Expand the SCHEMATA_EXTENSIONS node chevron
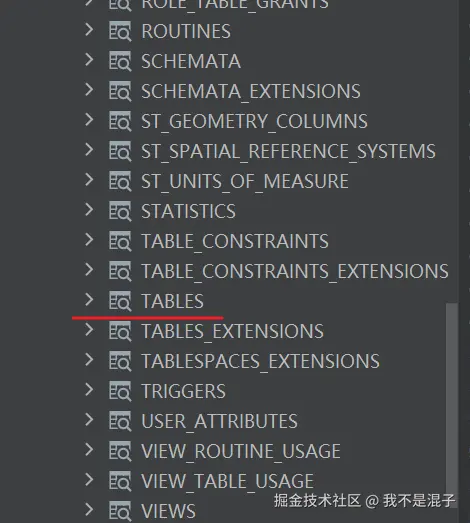This screenshot has width=470, height=523. tap(89, 90)
